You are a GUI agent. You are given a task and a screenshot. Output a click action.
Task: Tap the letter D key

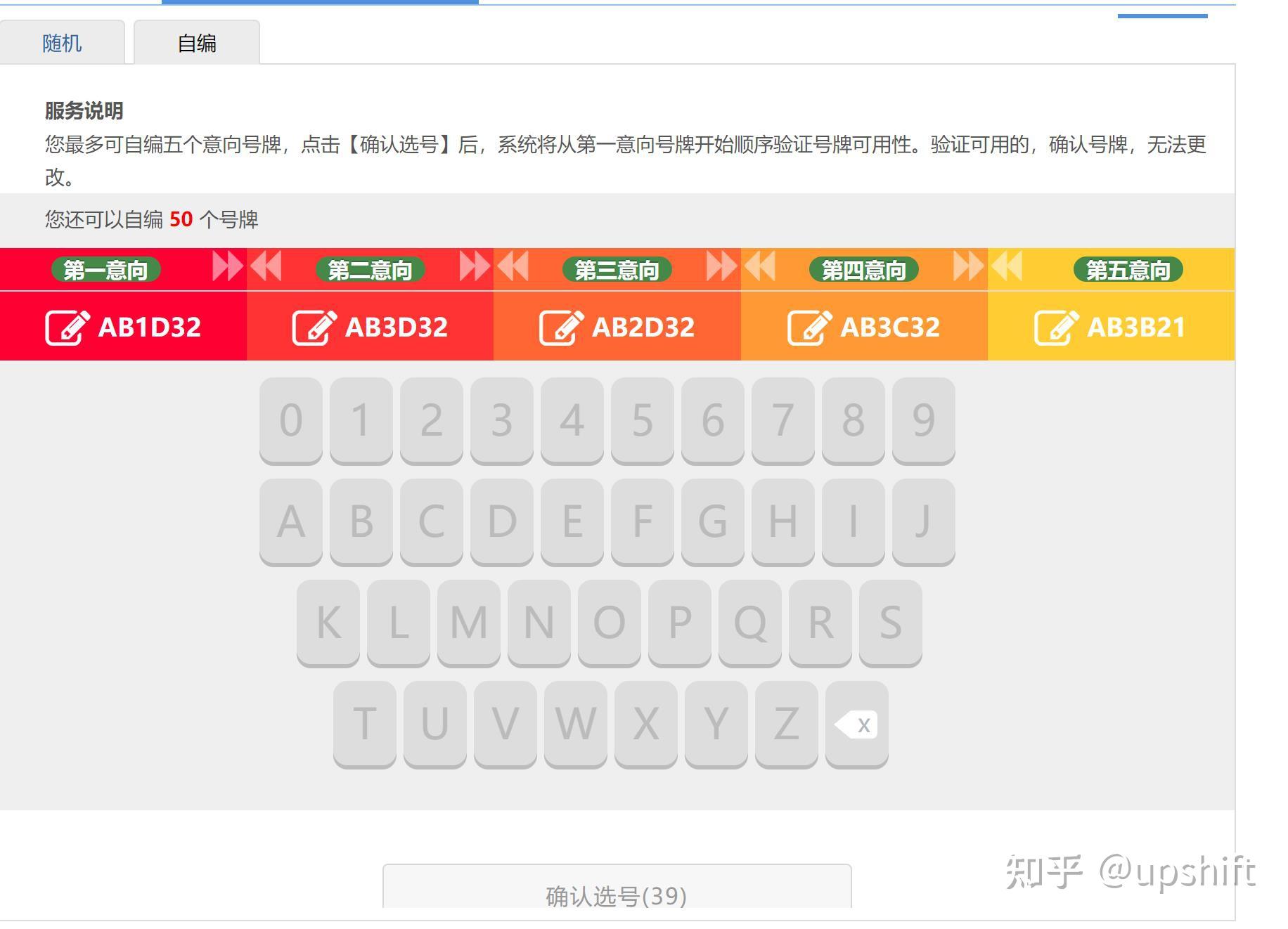502,522
